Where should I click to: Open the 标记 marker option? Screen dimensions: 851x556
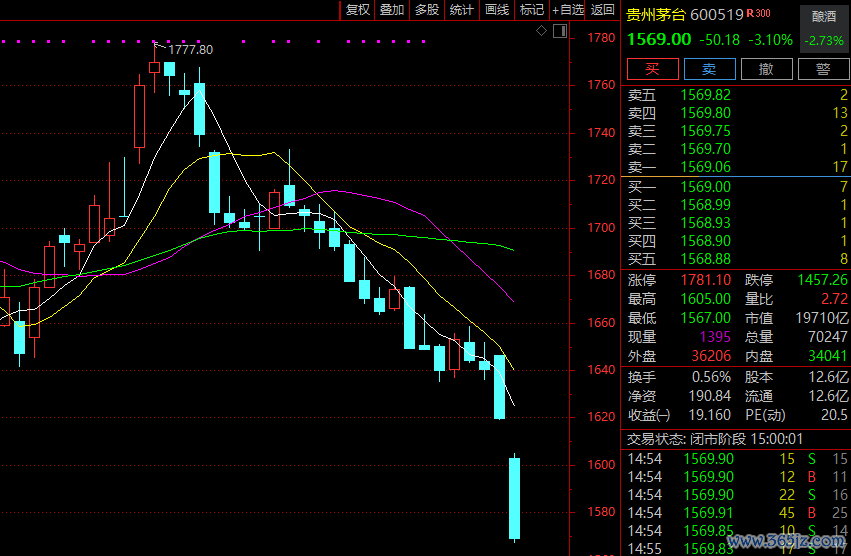point(531,10)
